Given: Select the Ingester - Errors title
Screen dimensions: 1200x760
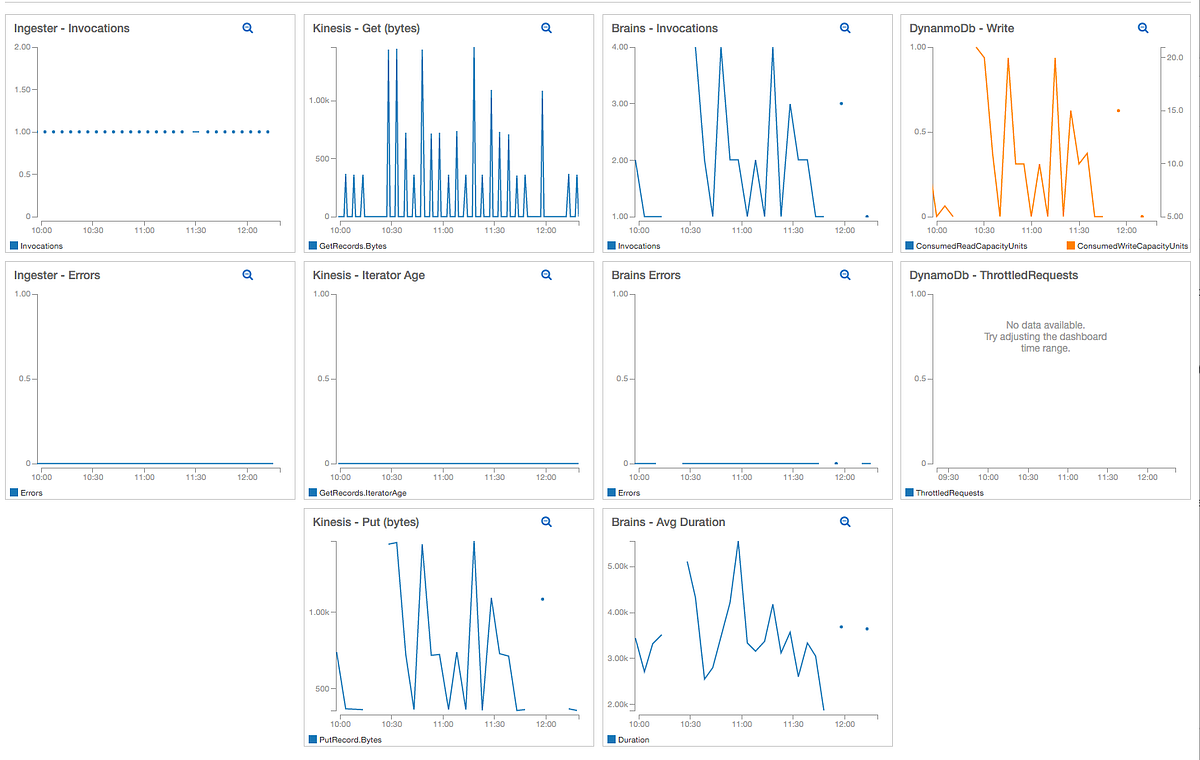Looking at the screenshot, I should 57,275.
